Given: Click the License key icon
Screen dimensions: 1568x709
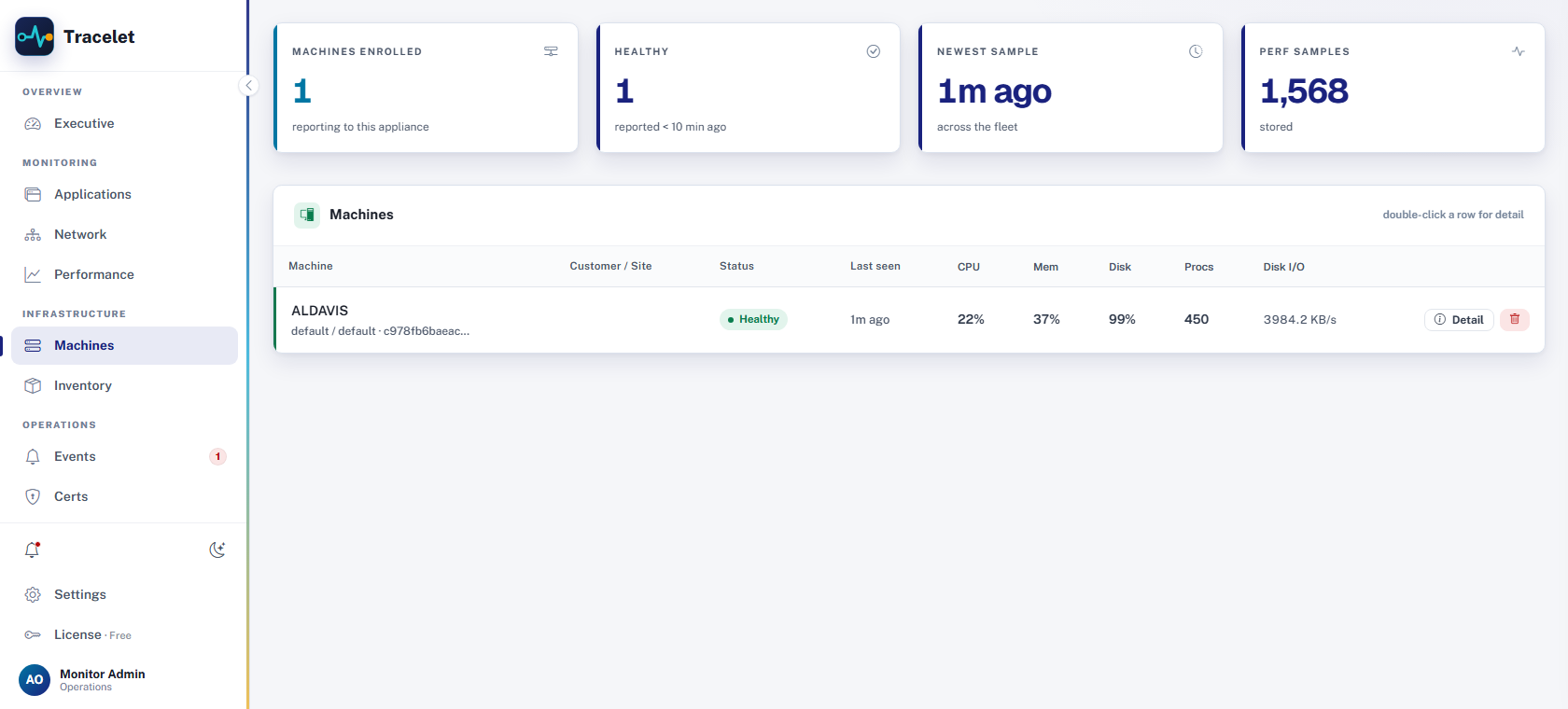Looking at the screenshot, I should (33, 634).
